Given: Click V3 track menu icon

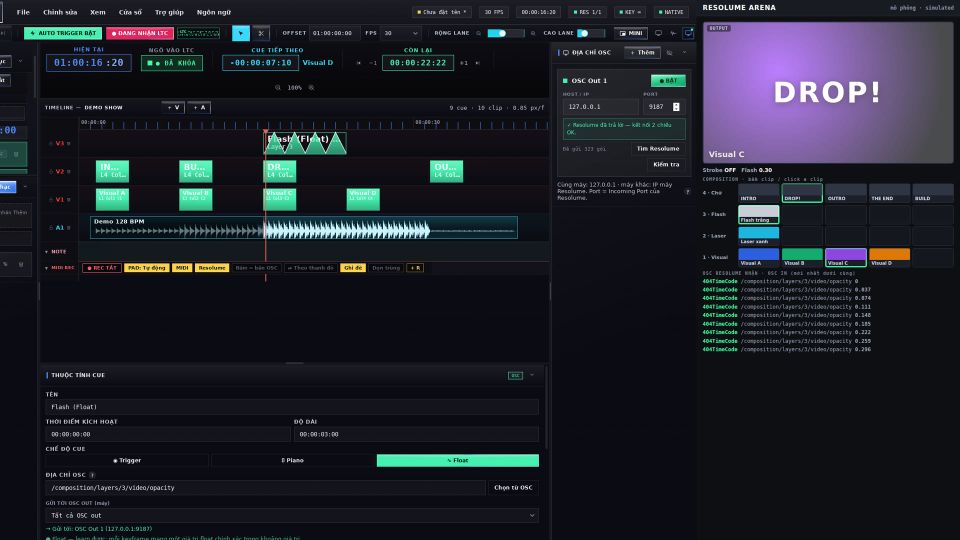Looking at the screenshot, I should pyautogui.click(x=69, y=143).
